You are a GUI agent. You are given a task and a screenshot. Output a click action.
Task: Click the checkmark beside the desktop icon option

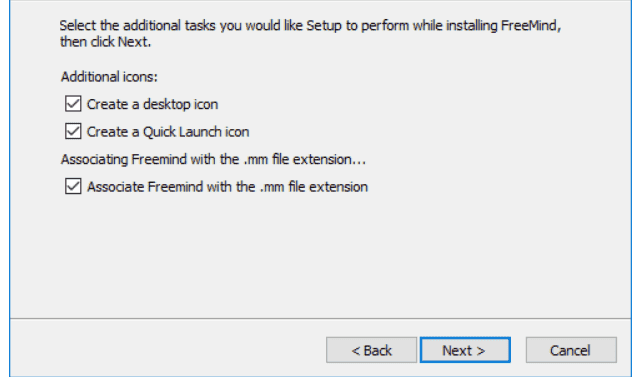pyautogui.click(x=73, y=104)
